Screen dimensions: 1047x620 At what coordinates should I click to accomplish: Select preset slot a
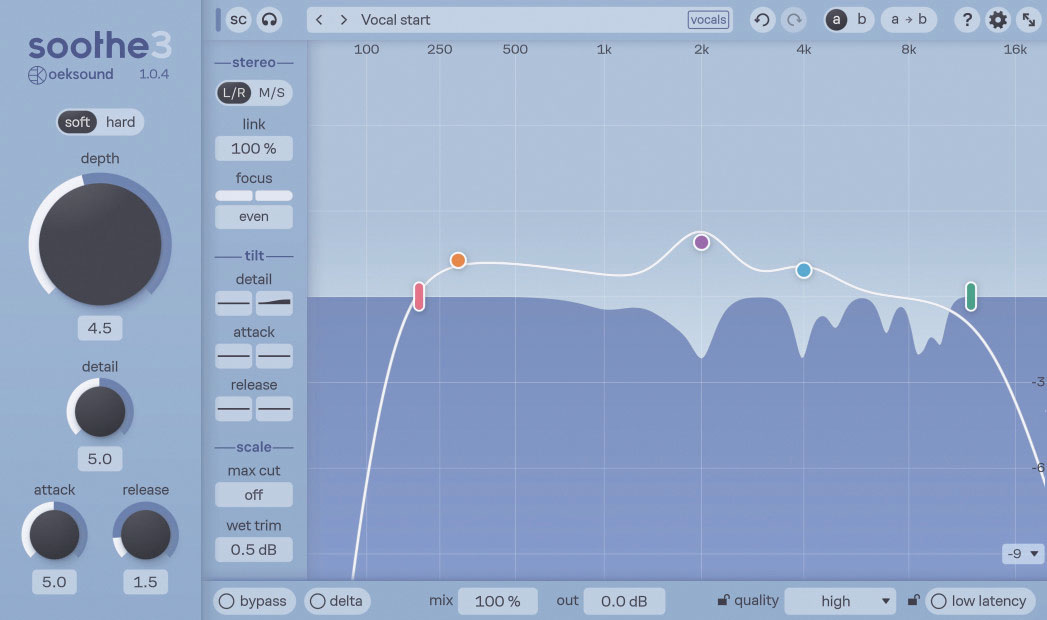point(836,20)
